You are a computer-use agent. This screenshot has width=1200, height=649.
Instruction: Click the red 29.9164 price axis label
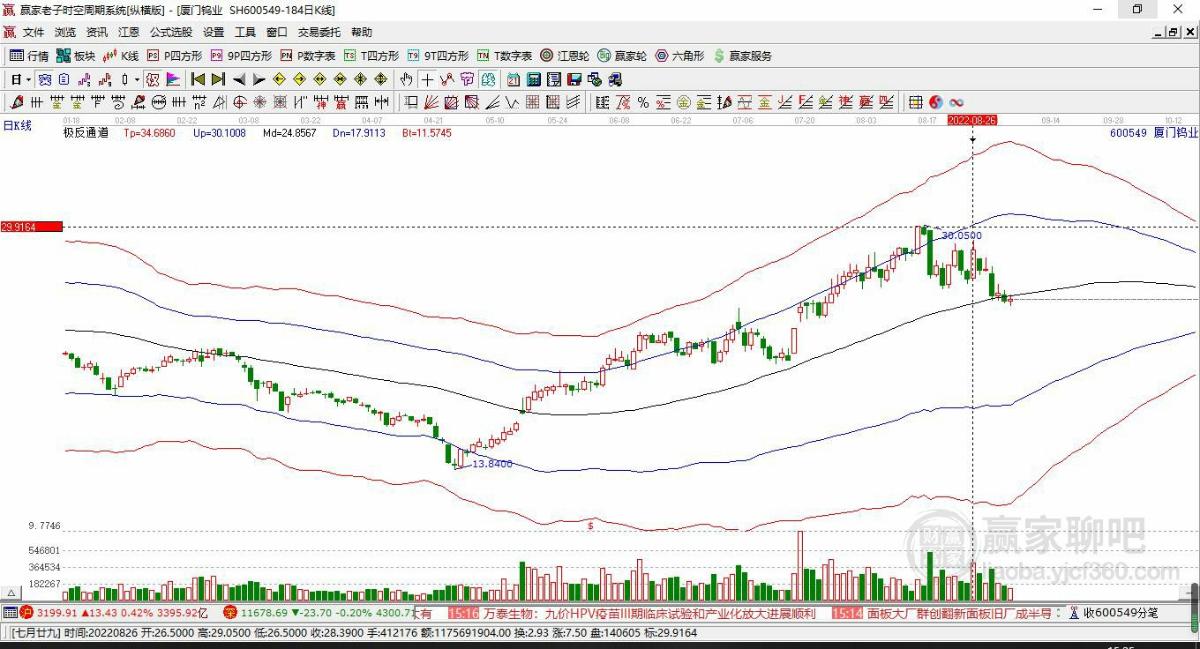tap(31, 227)
